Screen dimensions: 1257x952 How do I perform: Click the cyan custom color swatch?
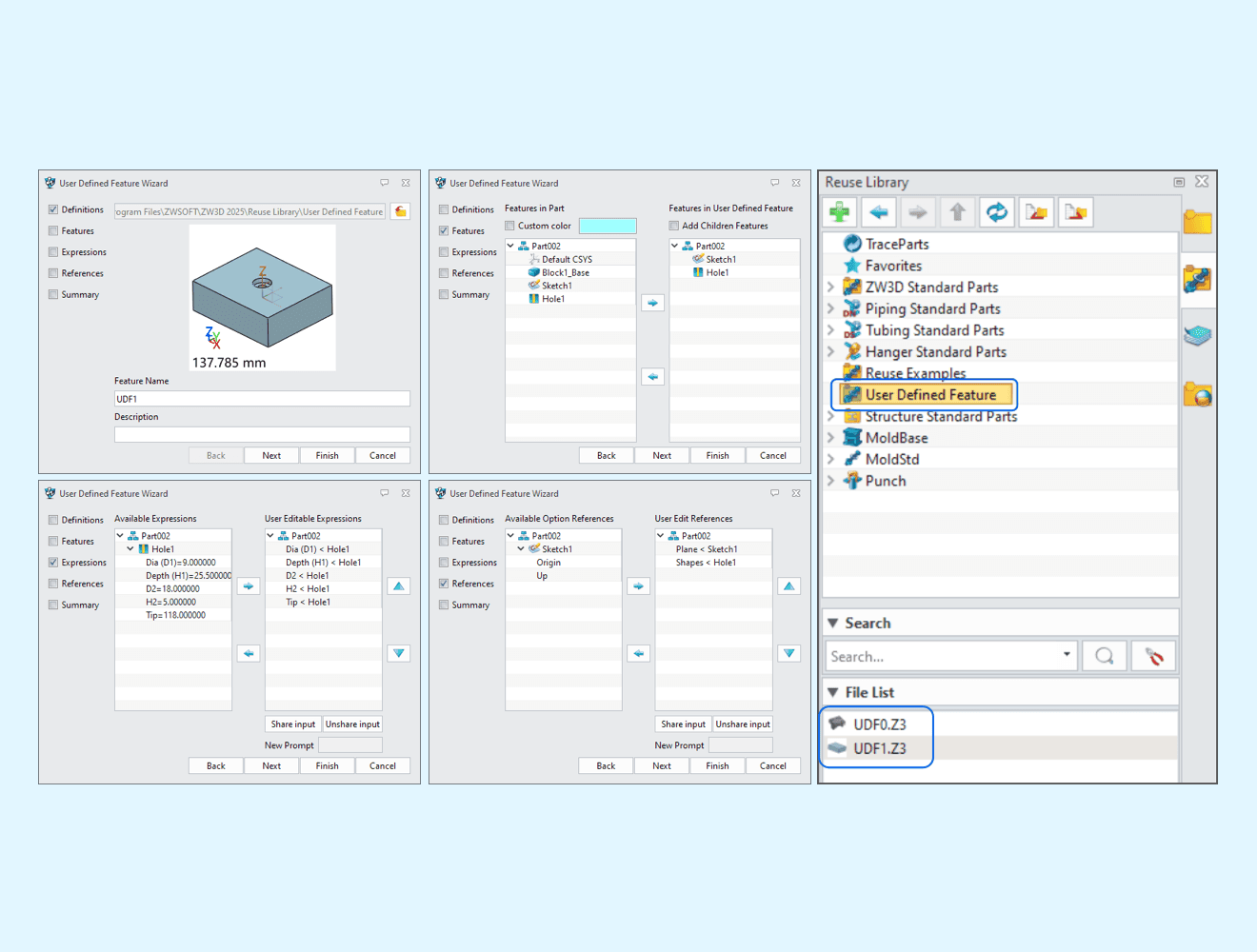click(x=608, y=226)
